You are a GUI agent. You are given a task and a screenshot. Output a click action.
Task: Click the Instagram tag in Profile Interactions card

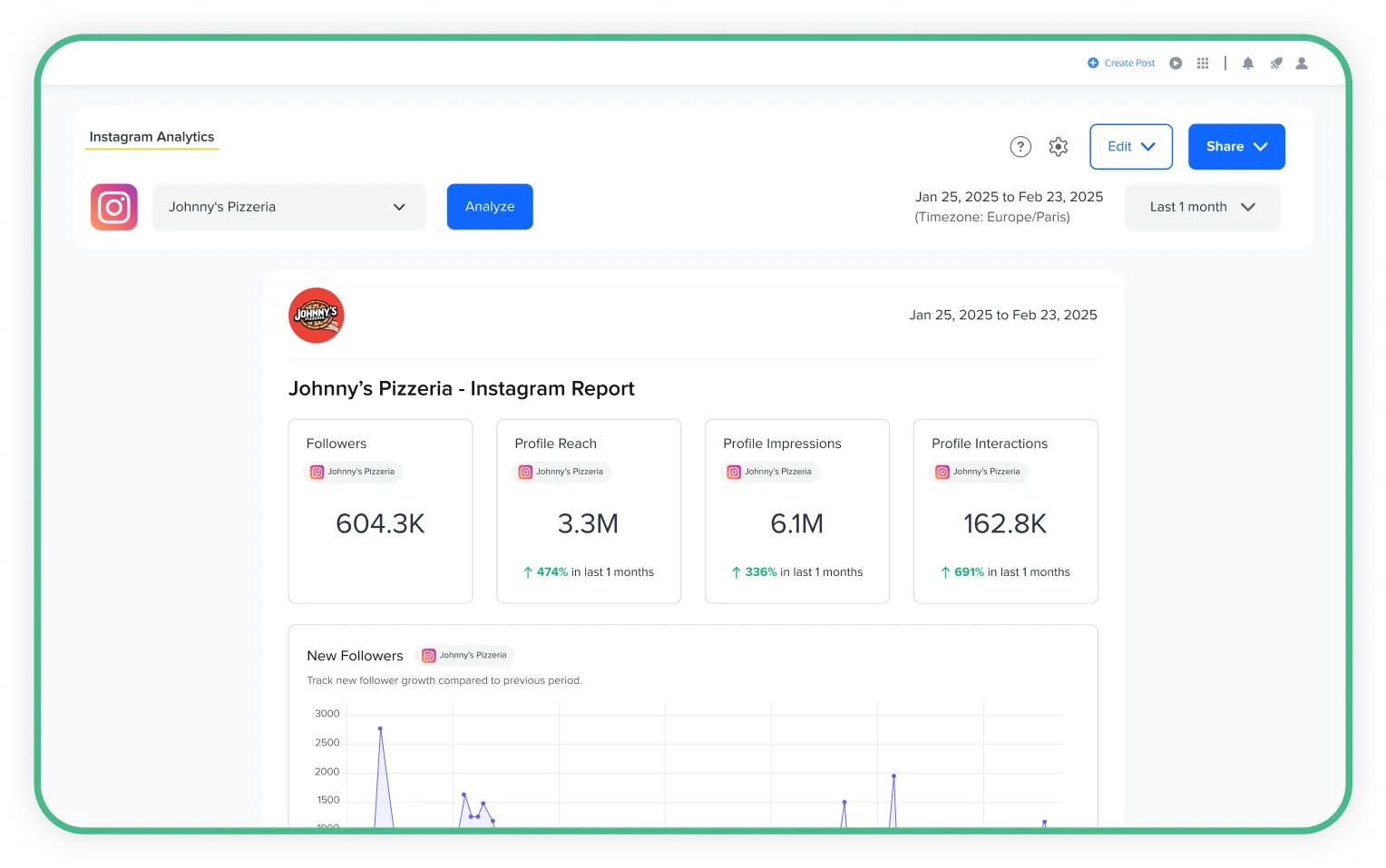click(979, 472)
